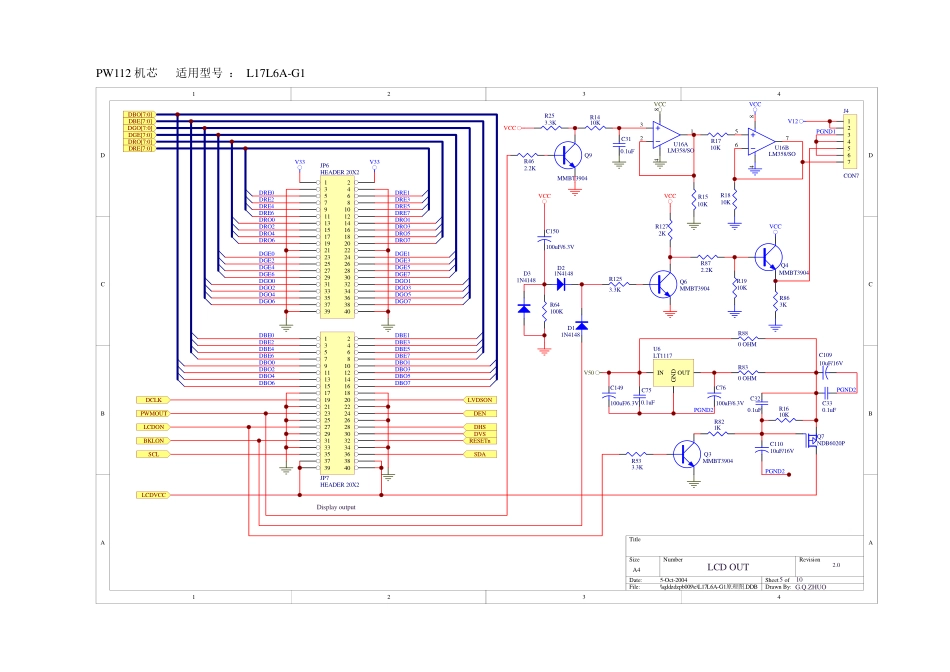Click the Q6 transistor symbol

[x=663, y=285]
